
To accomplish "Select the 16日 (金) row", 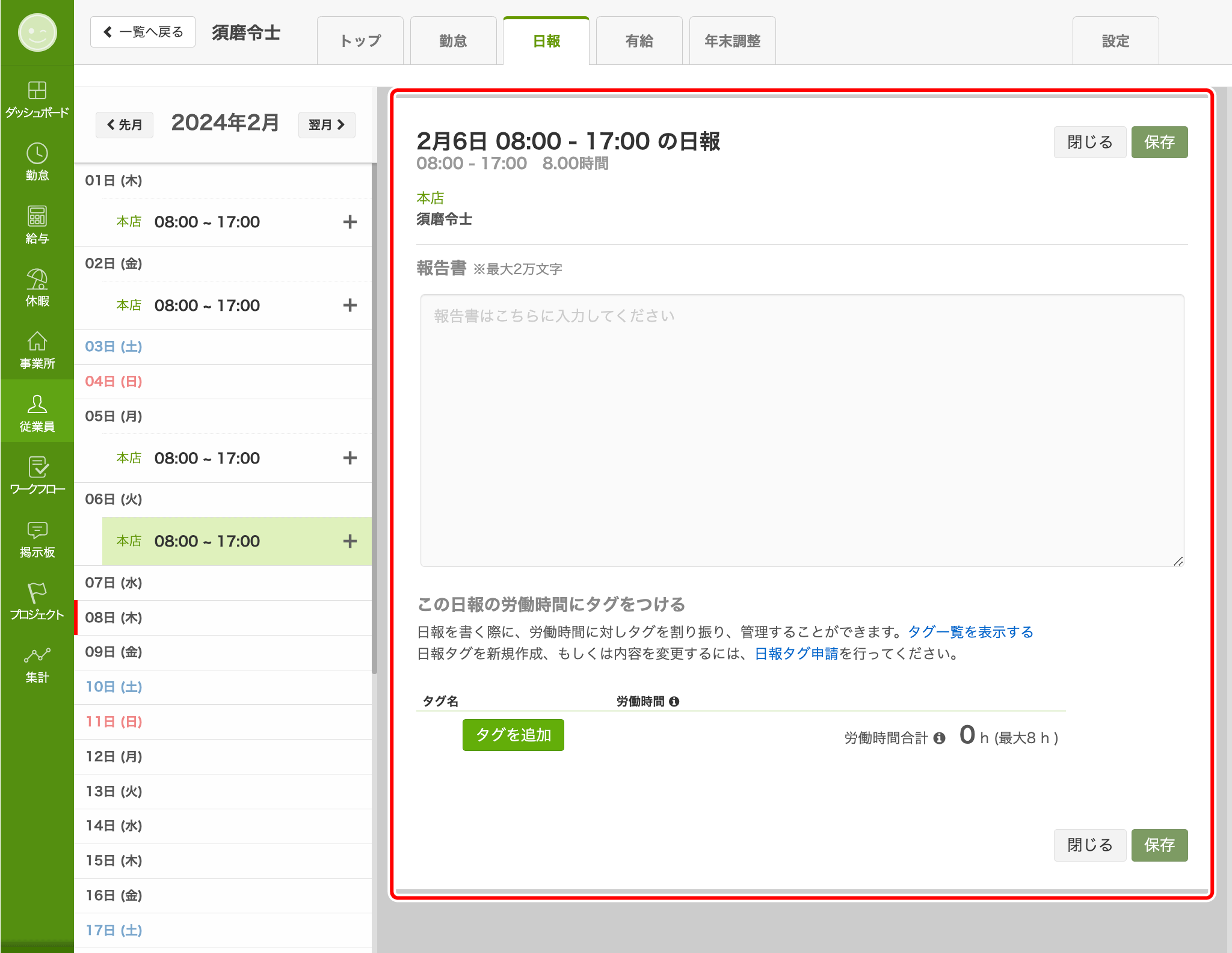I will (223, 896).
